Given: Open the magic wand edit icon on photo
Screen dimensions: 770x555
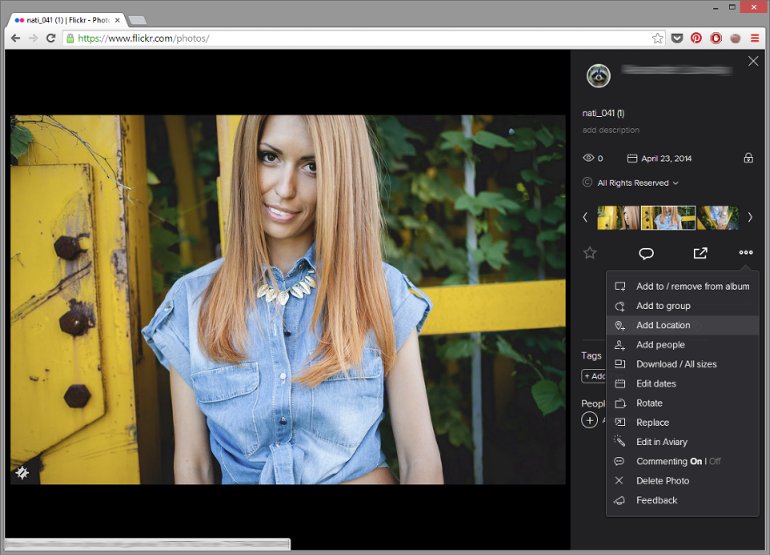Looking at the screenshot, I should [22, 472].
